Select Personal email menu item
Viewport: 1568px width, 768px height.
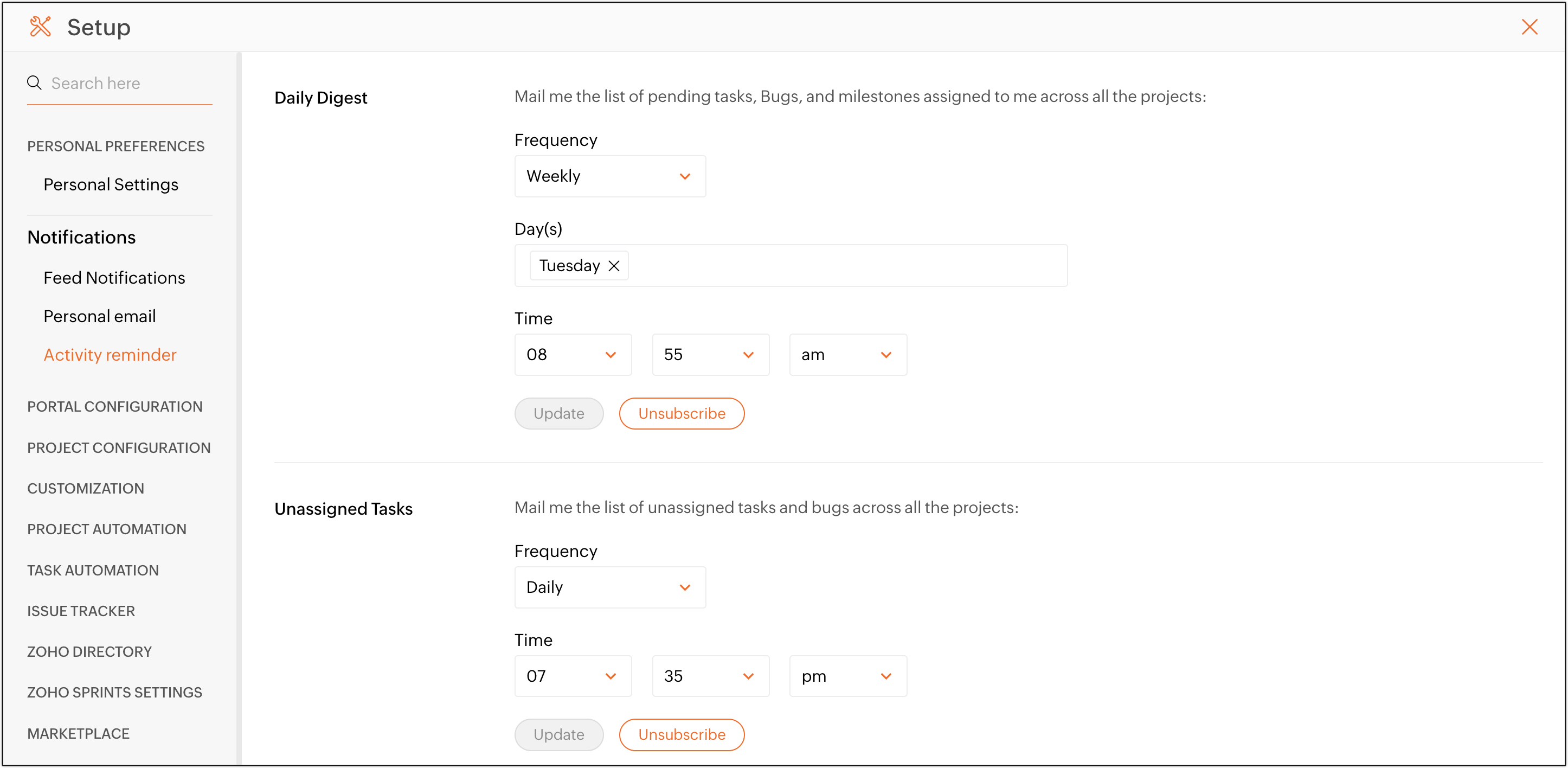pyautogui.click(x=100, y=317)
